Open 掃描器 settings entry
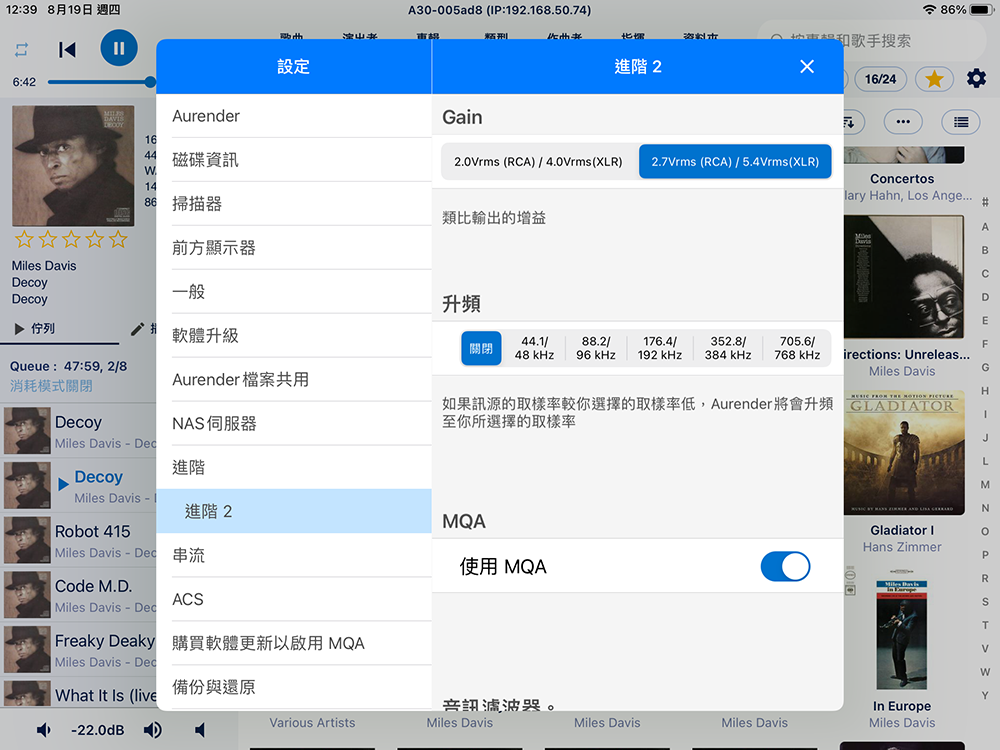The image size is (1000, 750). 294,204
